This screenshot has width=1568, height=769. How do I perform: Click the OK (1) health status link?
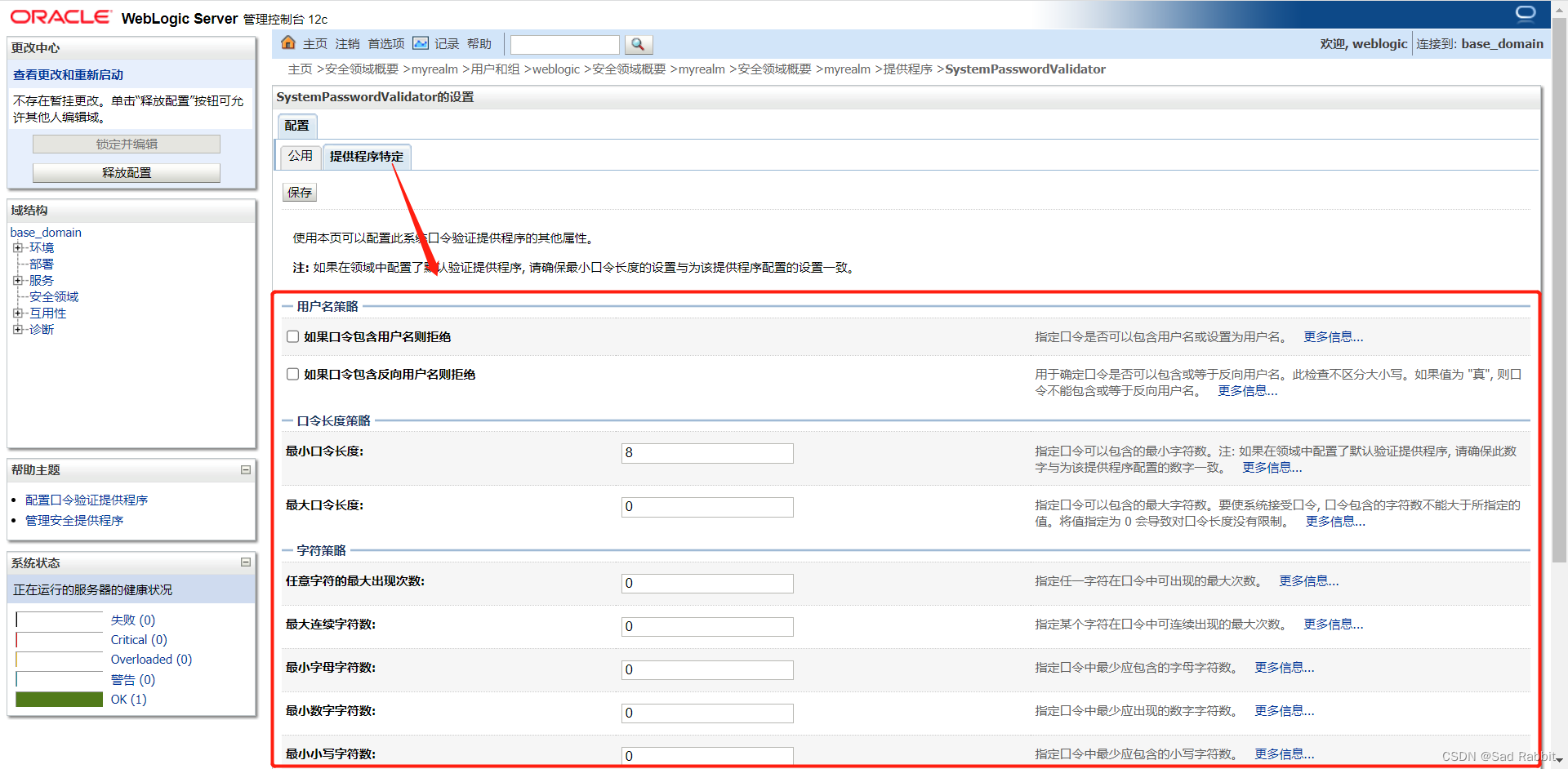coord(128,699)
